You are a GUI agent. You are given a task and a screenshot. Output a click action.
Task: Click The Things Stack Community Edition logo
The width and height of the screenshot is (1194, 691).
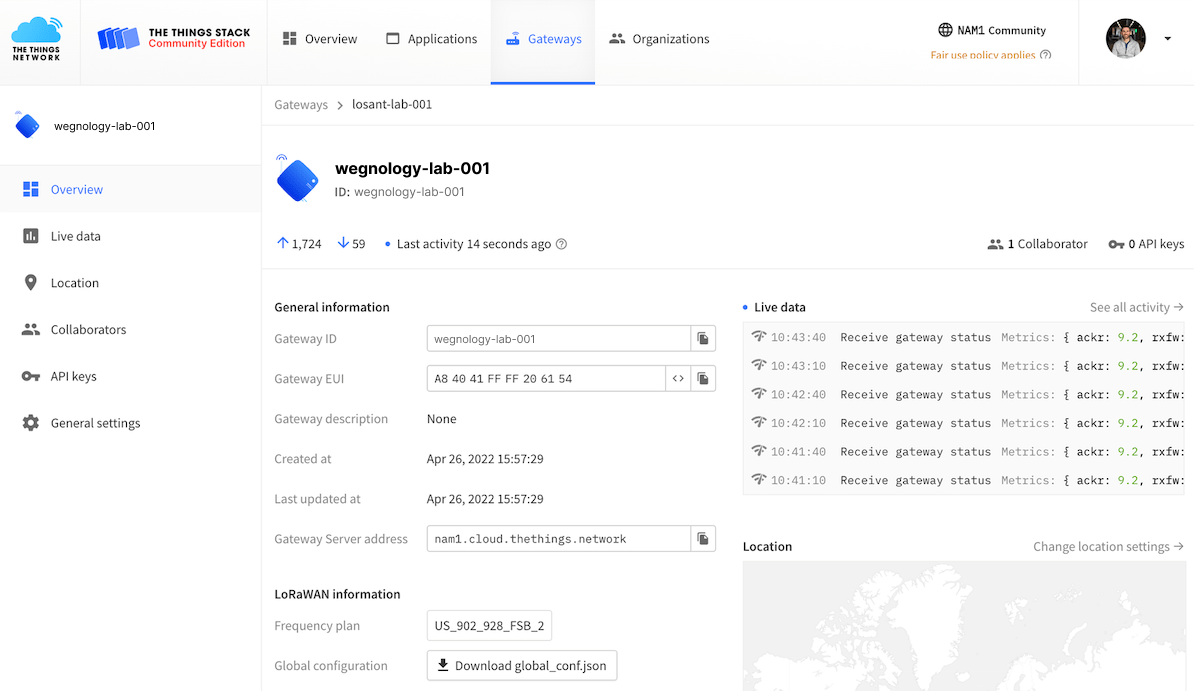click(x=174, y=38)
